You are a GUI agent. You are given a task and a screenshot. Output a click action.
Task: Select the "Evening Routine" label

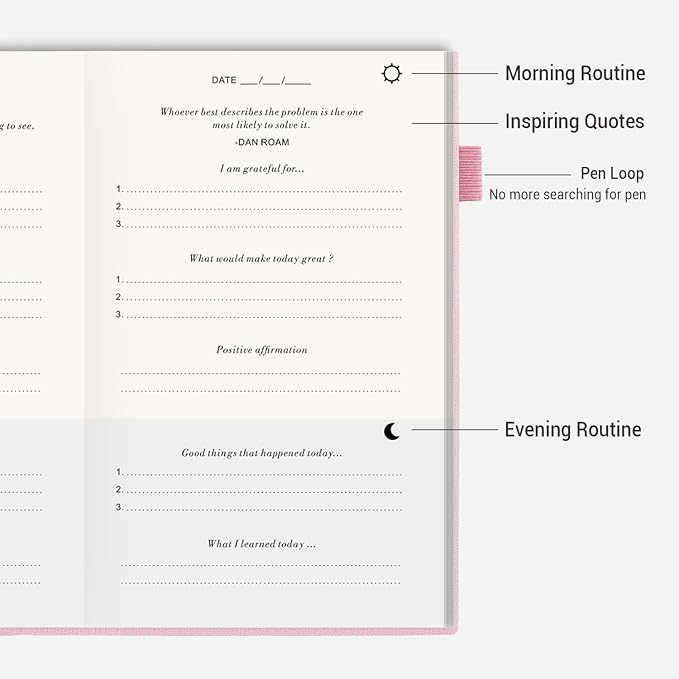click(572, 430)
